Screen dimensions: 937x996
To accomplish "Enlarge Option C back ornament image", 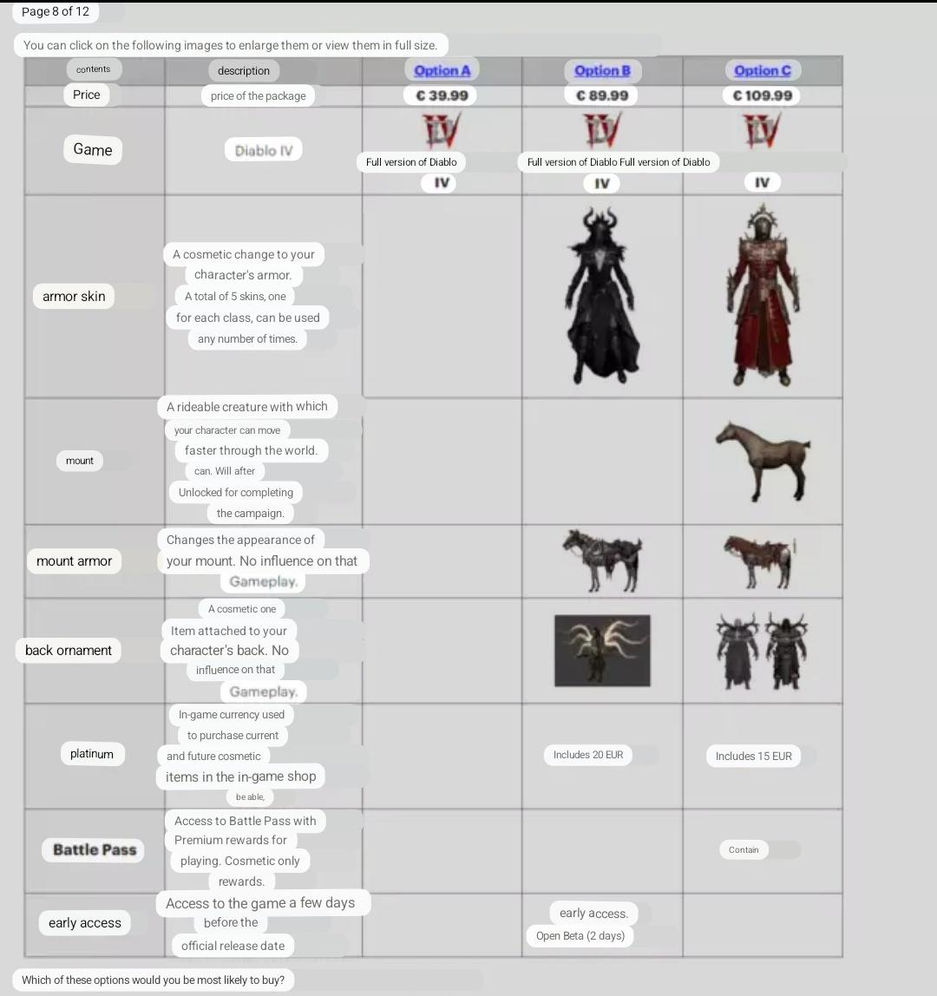I will pyautogui.click(x=762, y=650).
